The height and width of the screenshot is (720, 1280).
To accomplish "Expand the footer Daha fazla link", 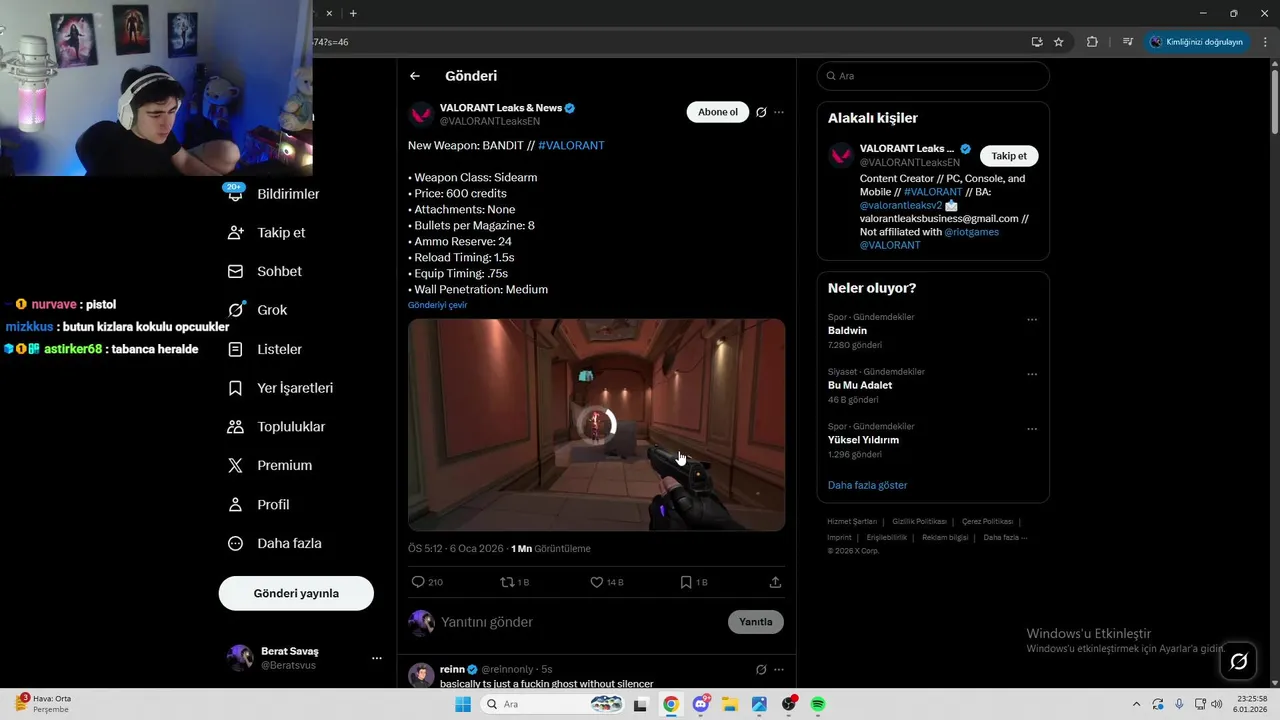I will click(x=1005, y=537).
